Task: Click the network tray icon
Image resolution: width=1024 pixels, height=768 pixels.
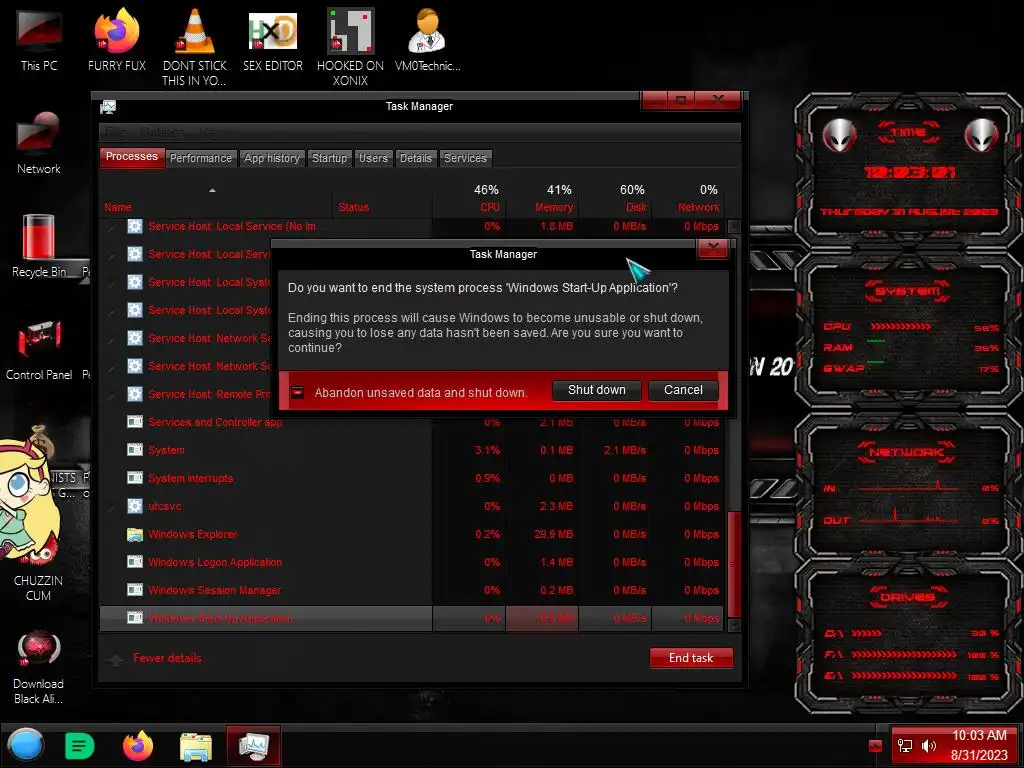Action: point(904,745)
